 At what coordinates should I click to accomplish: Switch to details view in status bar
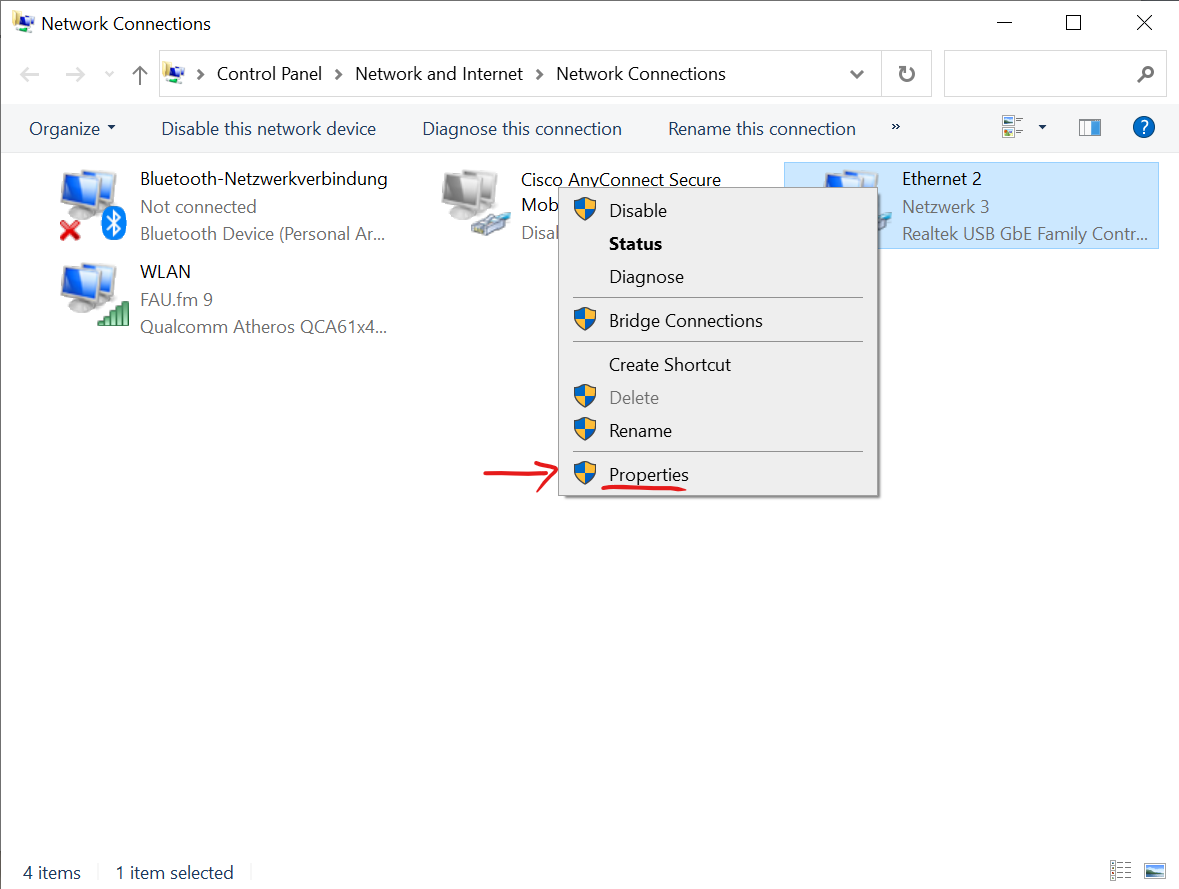[1121, 871]
